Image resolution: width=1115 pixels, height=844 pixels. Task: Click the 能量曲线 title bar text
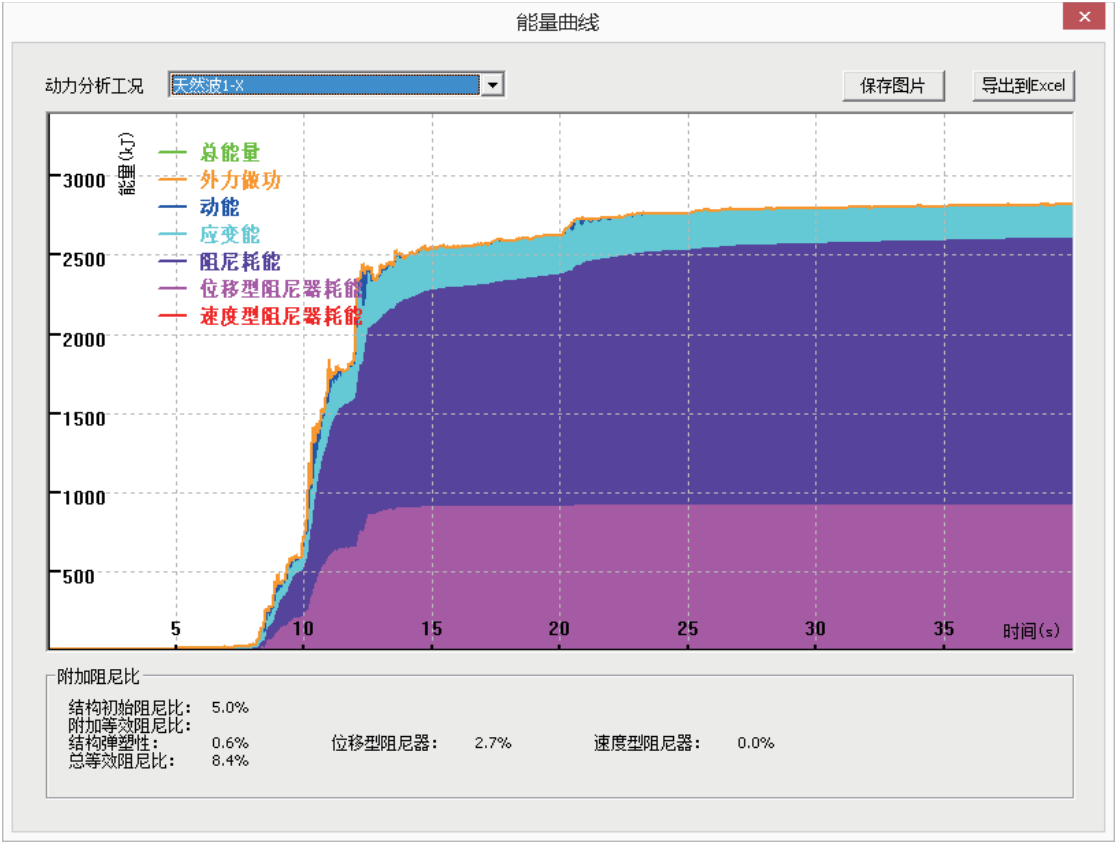click(557, 21)
